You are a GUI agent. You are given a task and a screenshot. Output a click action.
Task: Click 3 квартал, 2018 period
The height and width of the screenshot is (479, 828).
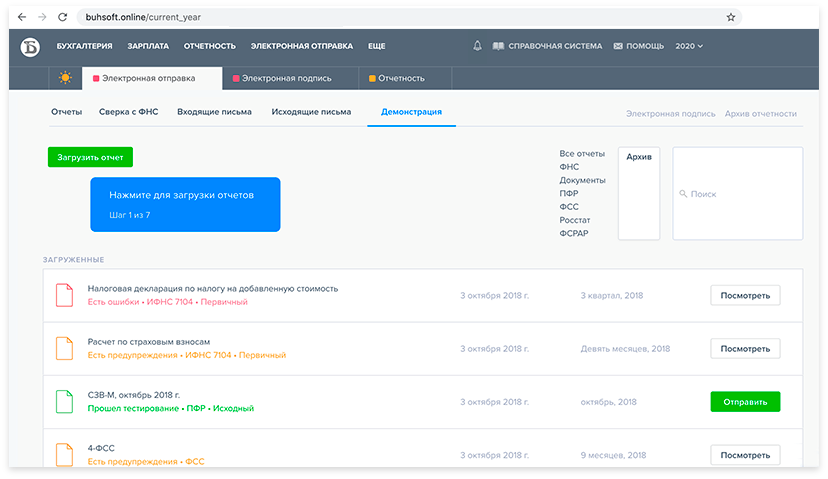pos(611,295)
